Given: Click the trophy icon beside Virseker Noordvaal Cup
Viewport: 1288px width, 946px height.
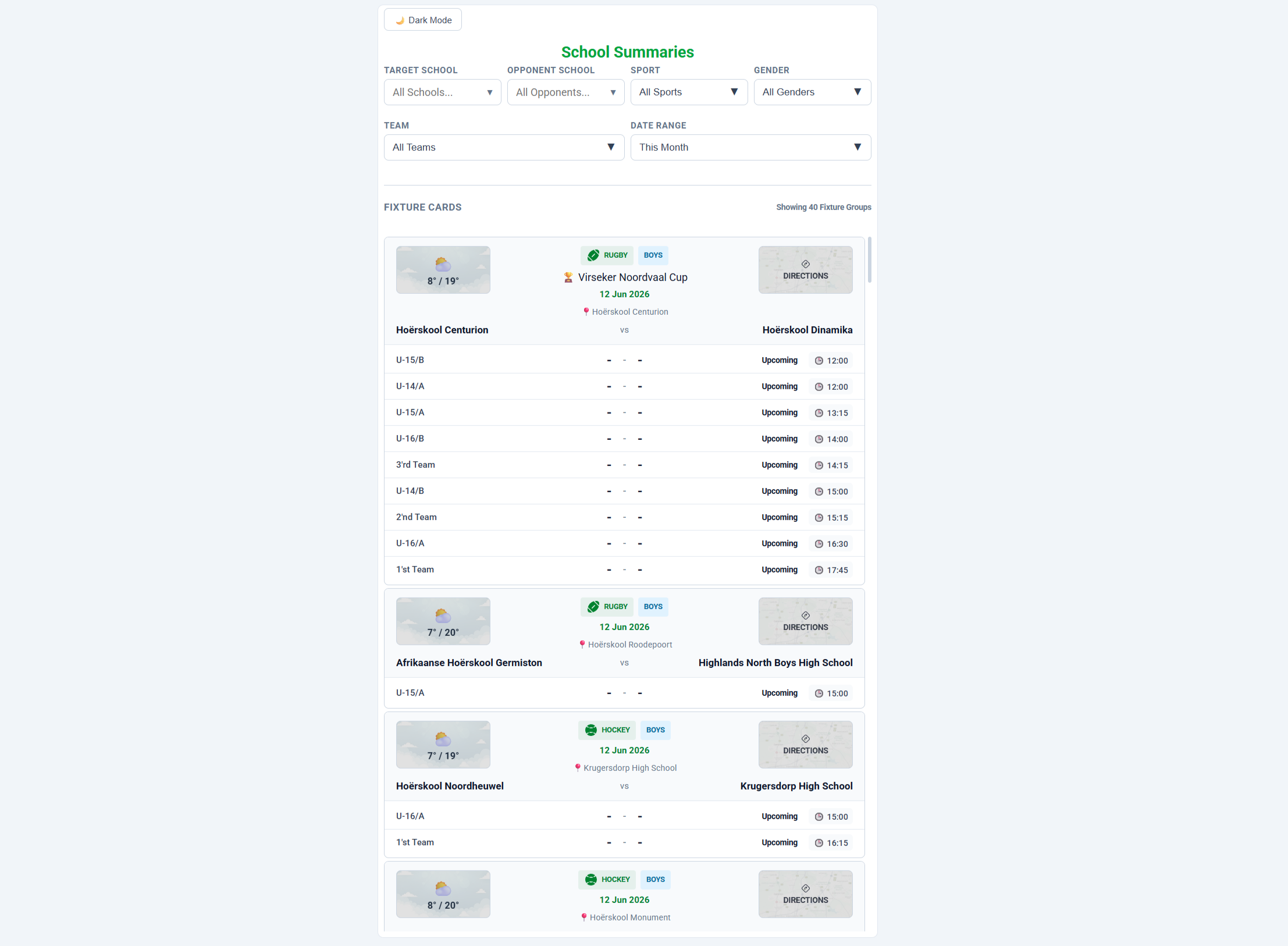Looking at the screenshot, I should [x=568, y=278].
